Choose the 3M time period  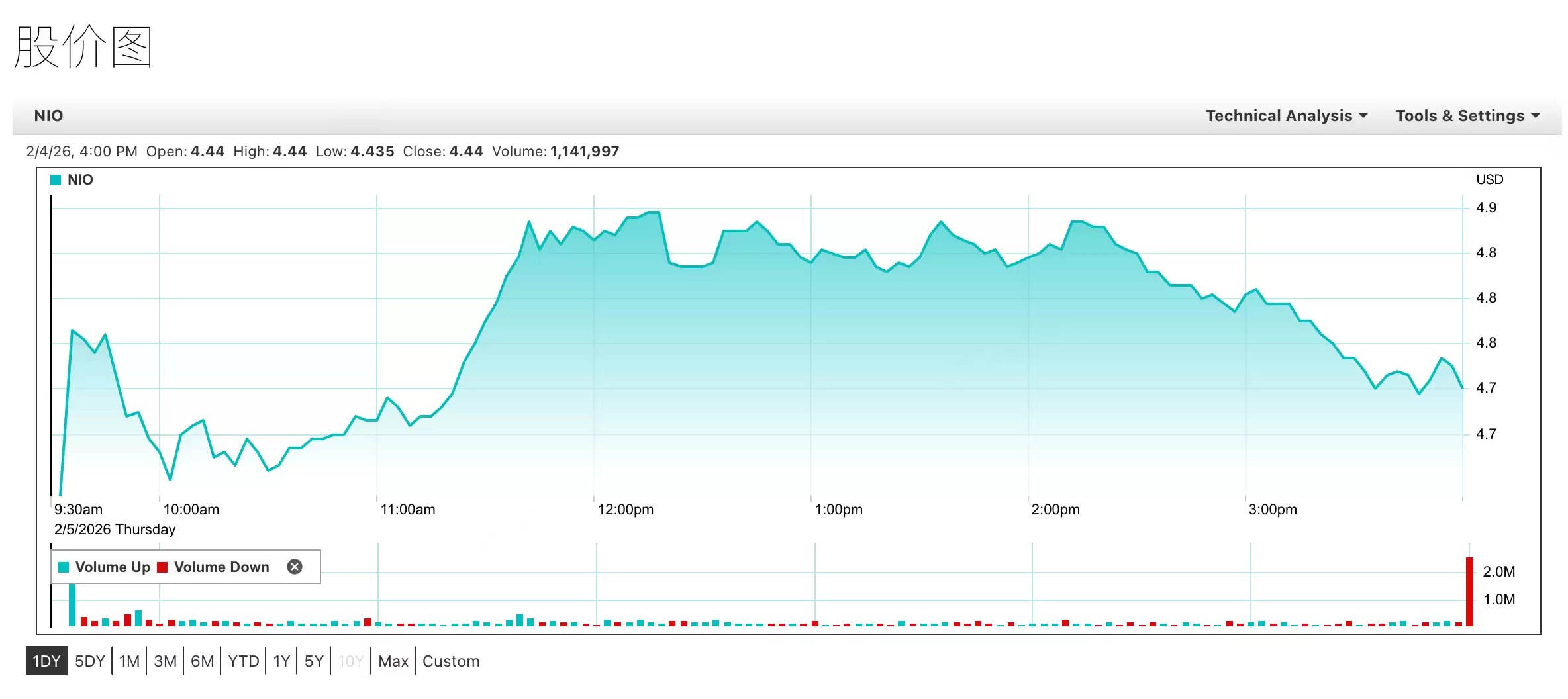click(x=166, y=661)
